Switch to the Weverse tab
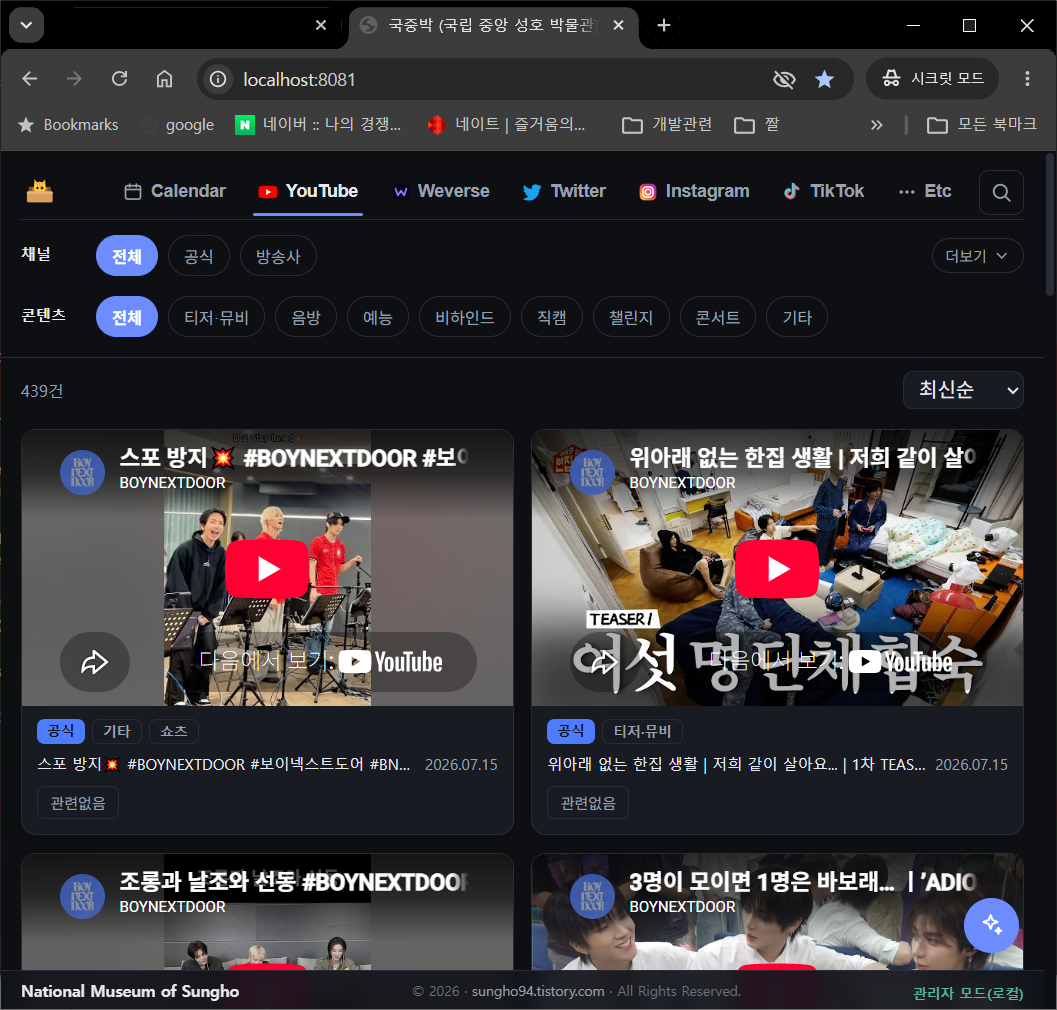Screen dimensions: 1057x1010 pyautogui.click(x=442, y=191)
